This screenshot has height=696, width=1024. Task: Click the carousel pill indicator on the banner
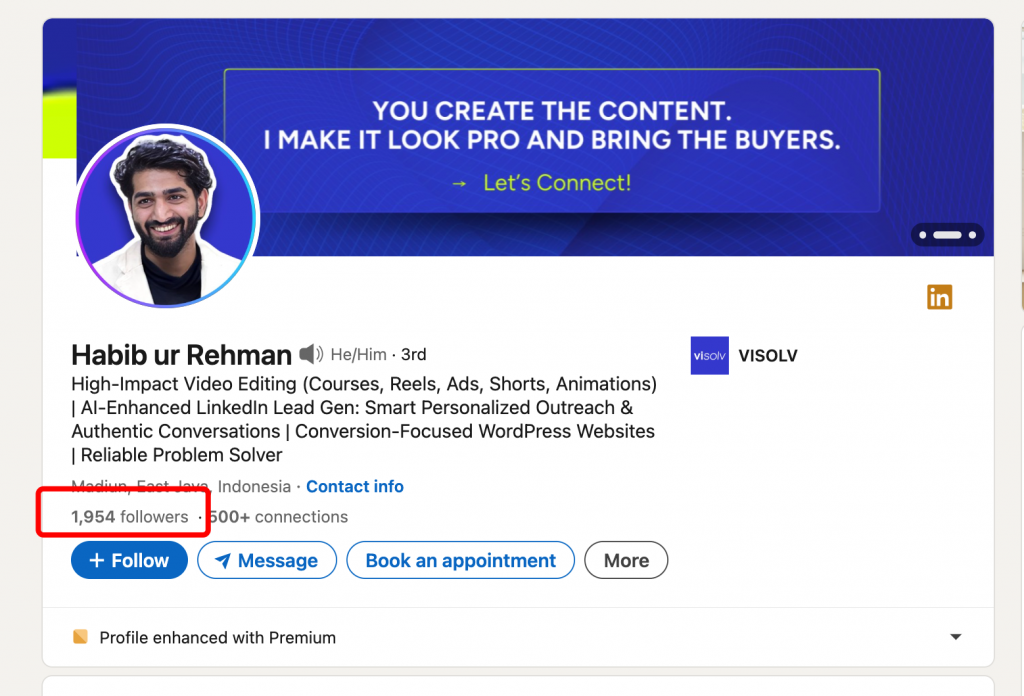(947, 234)
